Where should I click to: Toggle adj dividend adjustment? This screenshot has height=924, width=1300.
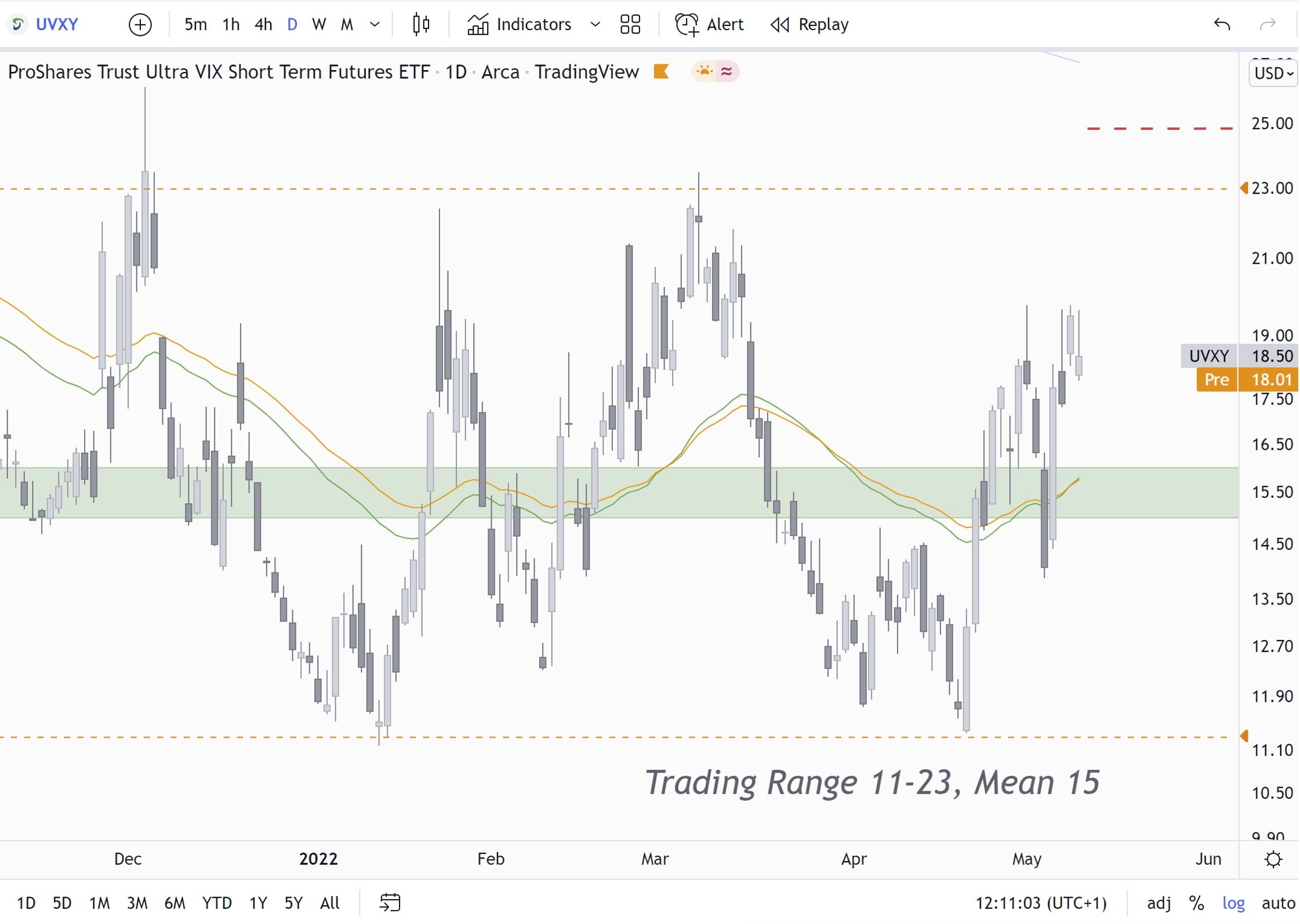click(1159, 903)
